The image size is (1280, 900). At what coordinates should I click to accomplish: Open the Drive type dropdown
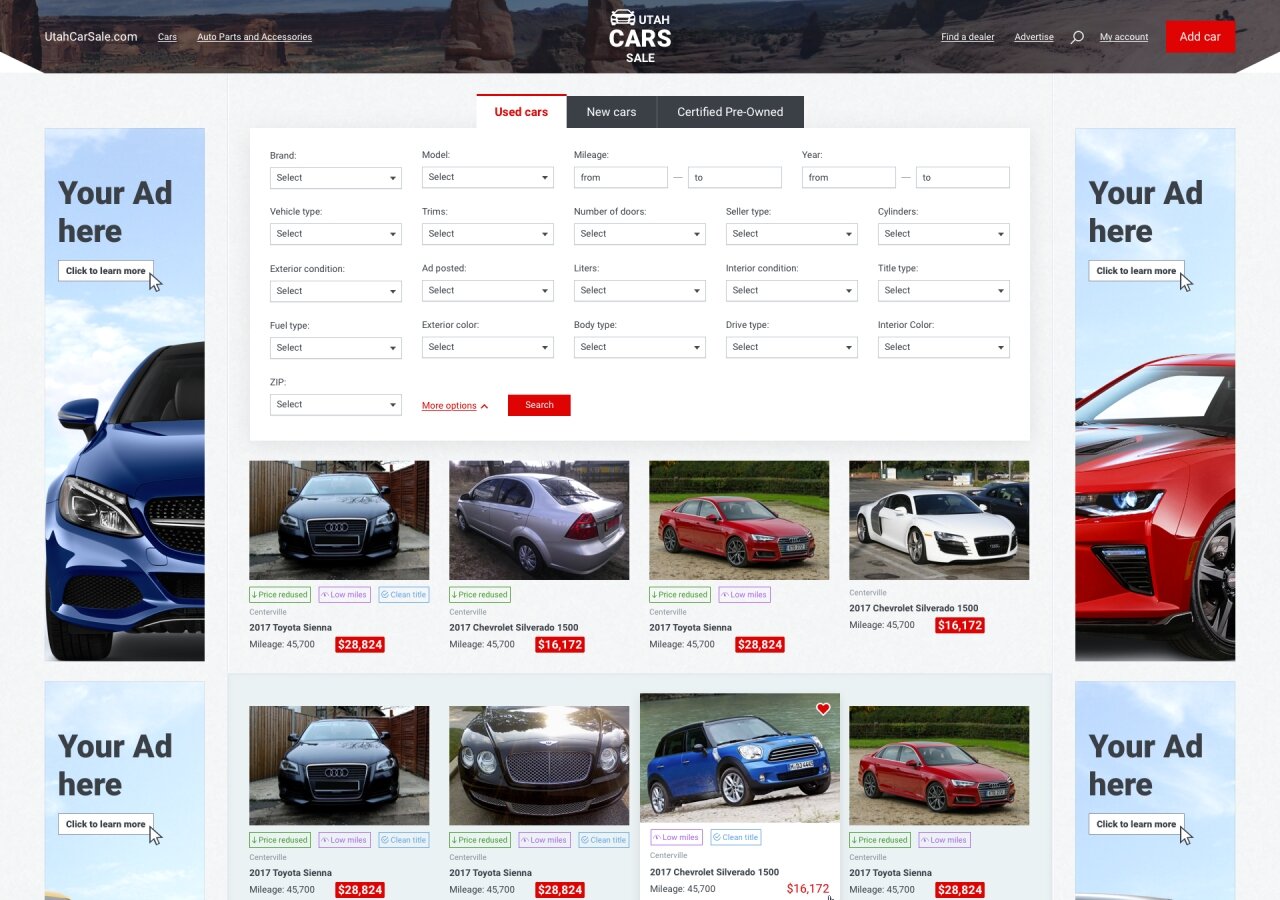(792, 348)
